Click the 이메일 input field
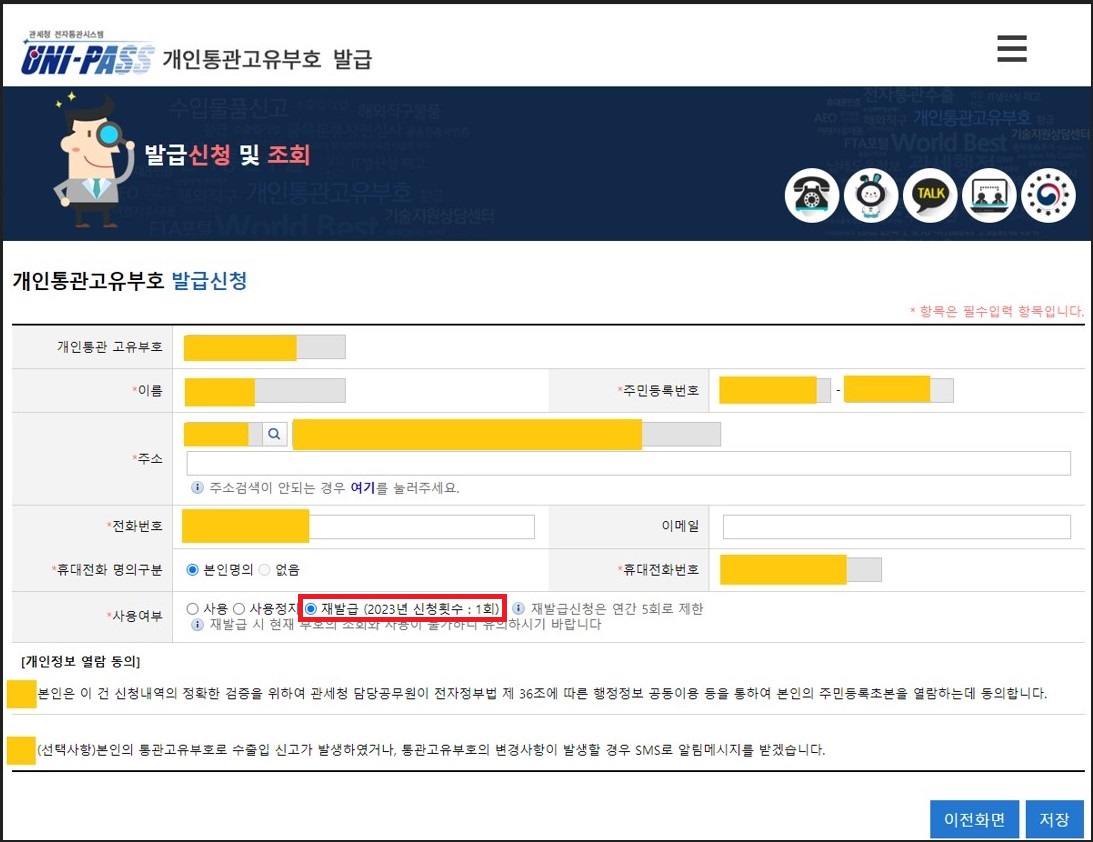 (897, 526)
